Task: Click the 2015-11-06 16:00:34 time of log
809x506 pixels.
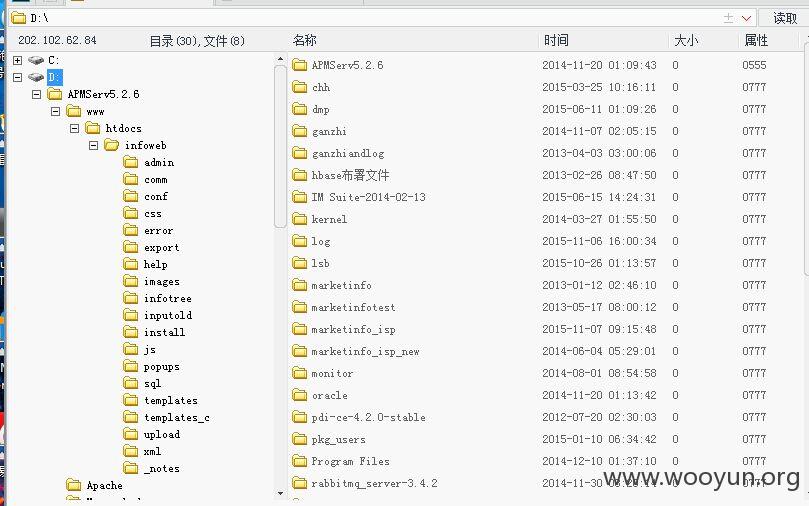Action: pos(599,241)
